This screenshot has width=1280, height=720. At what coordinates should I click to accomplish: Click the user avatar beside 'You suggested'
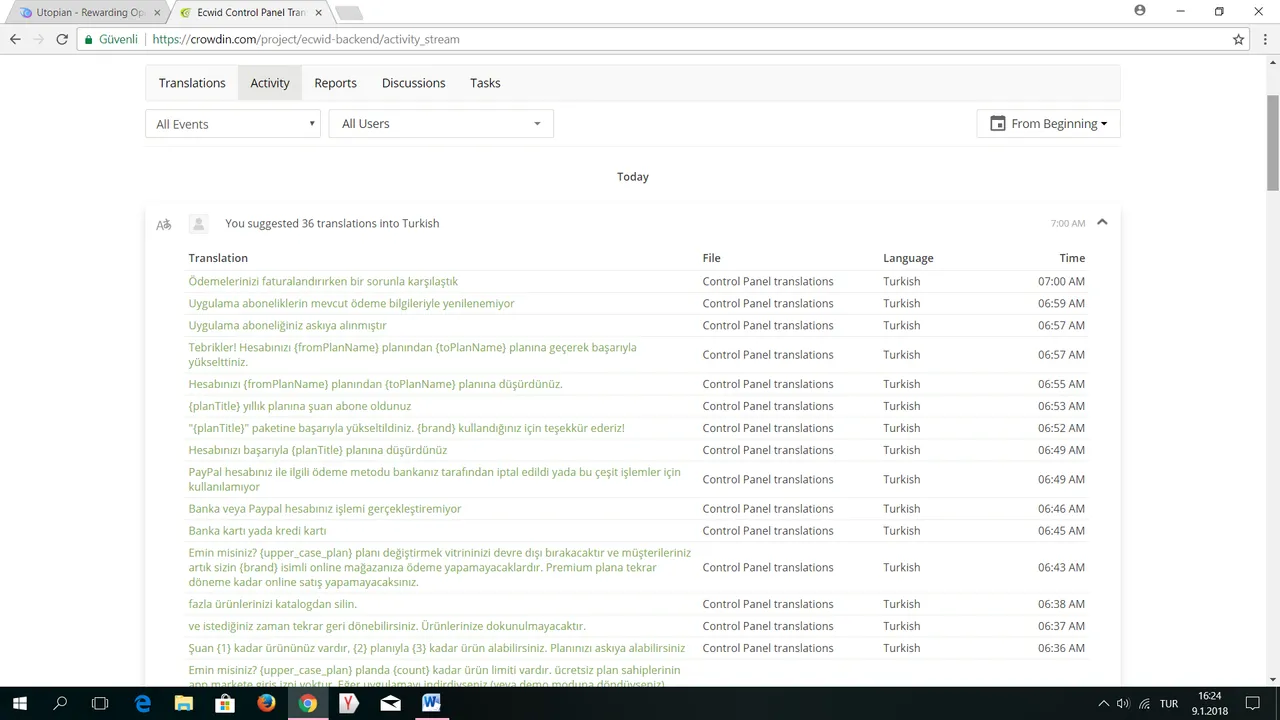click(x=199, y=224)
